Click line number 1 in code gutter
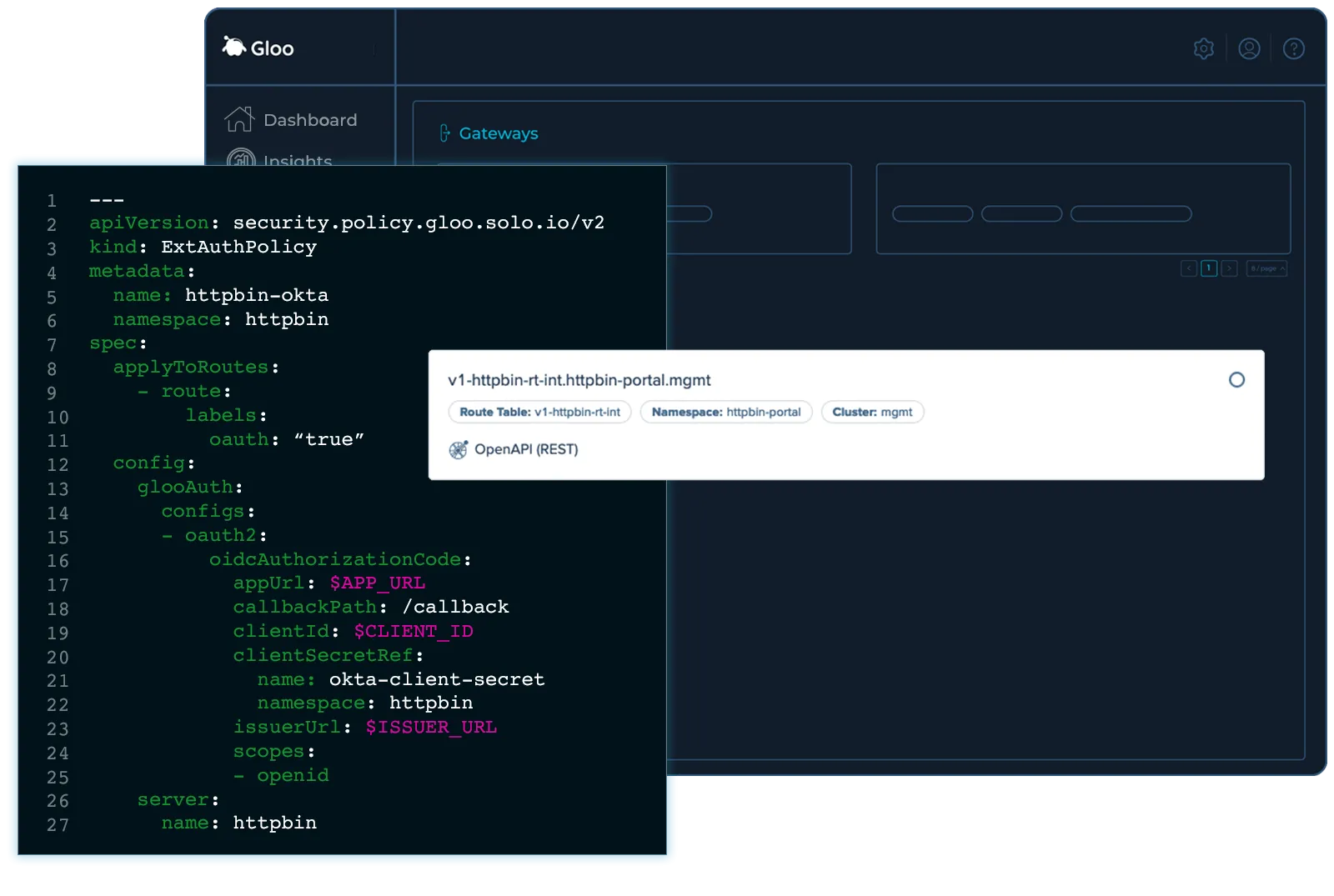The height and width of the screenshot is (896, 1334). (52, 201)
